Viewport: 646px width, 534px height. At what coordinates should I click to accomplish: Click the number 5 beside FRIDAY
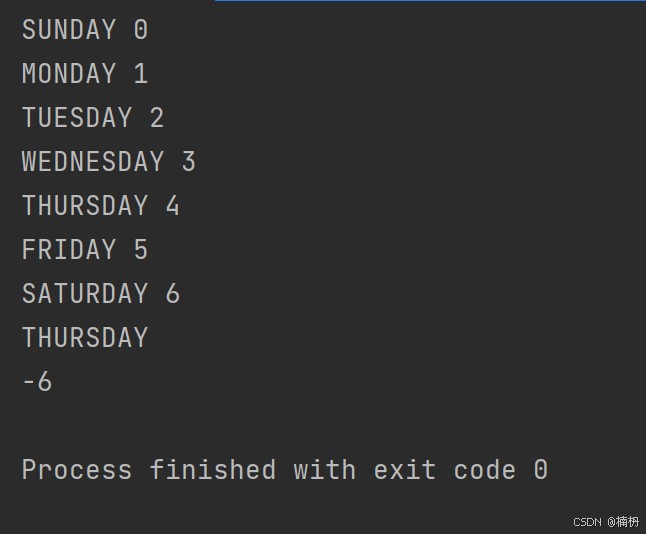pos(141,250)
